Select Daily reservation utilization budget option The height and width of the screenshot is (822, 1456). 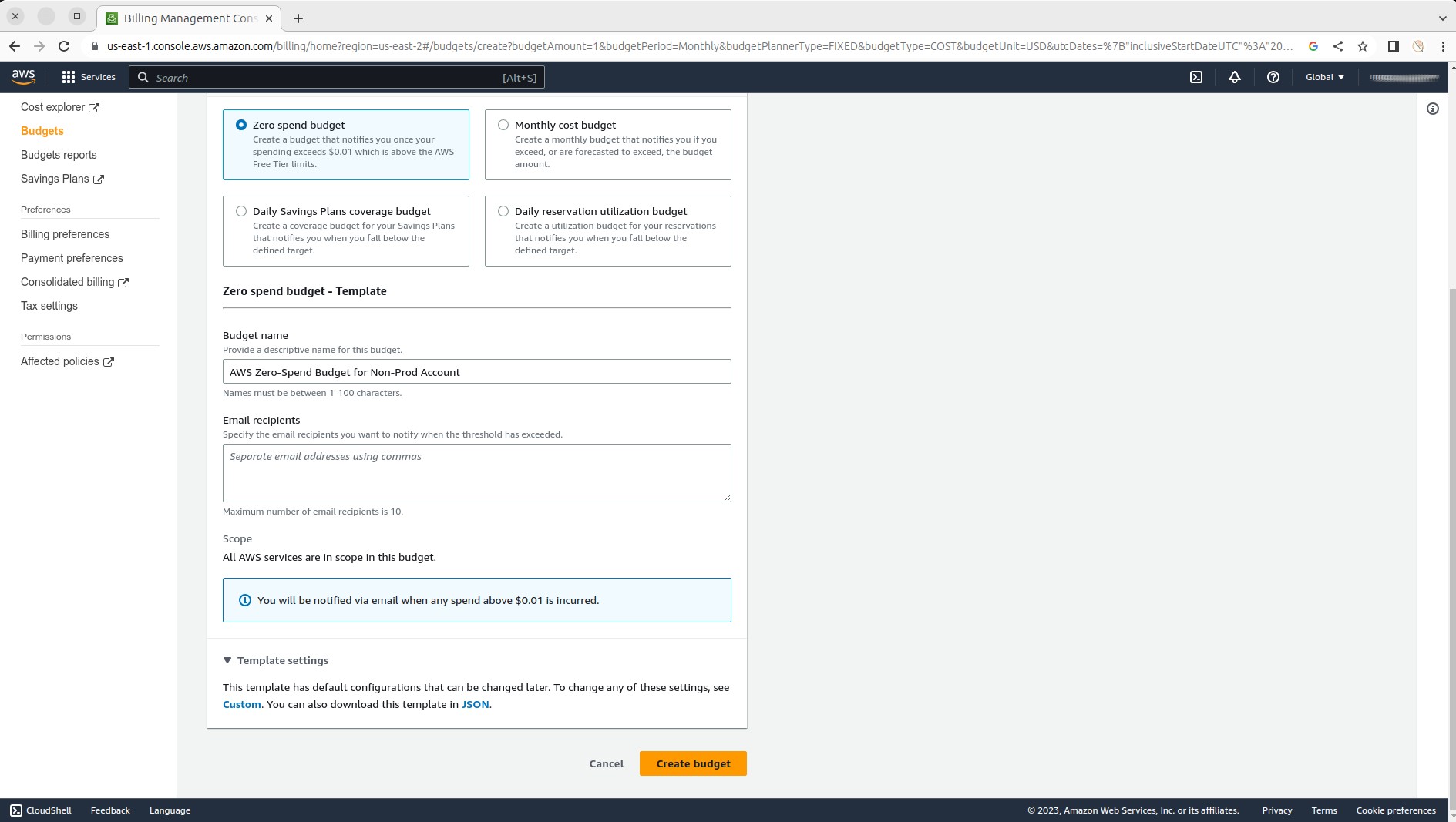(x=503, y=211)
